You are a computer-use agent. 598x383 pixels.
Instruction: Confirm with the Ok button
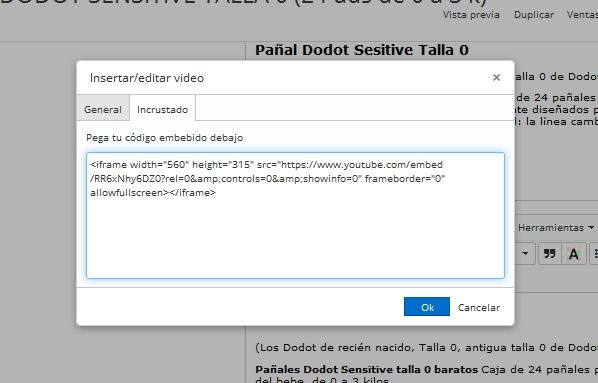427,307
